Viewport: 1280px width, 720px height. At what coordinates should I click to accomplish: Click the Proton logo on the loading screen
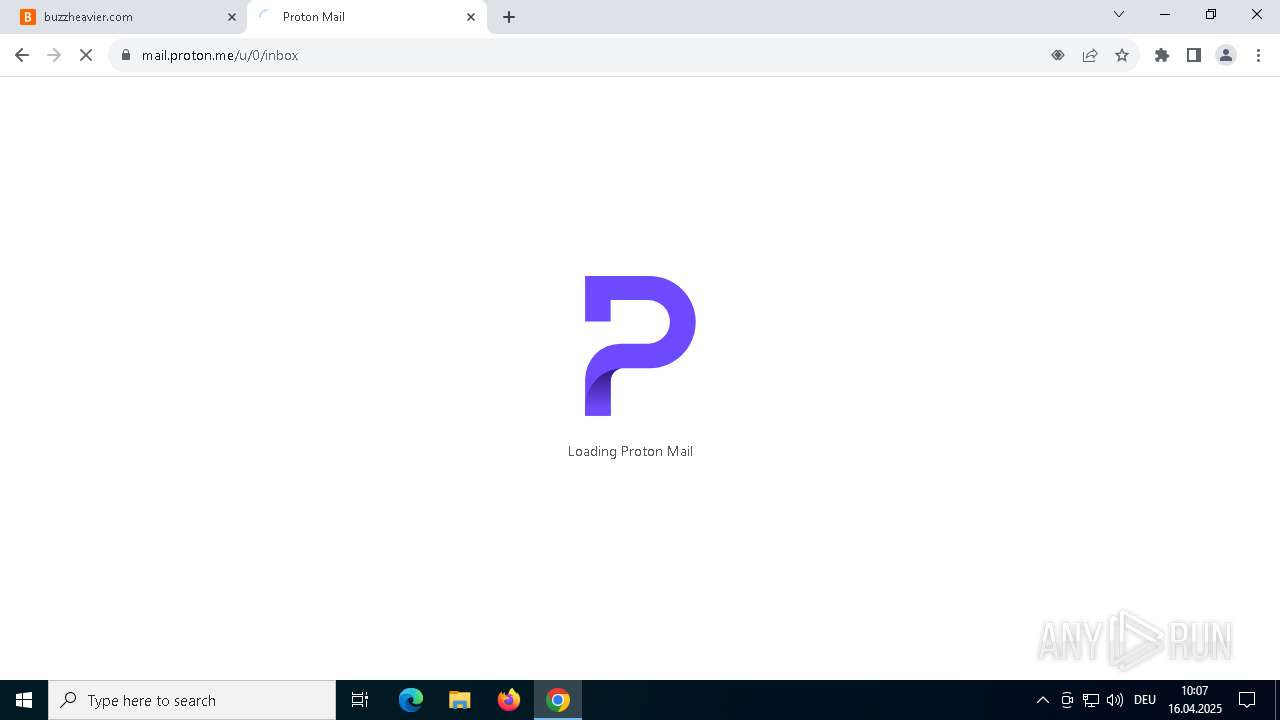[x=640, y=346]
